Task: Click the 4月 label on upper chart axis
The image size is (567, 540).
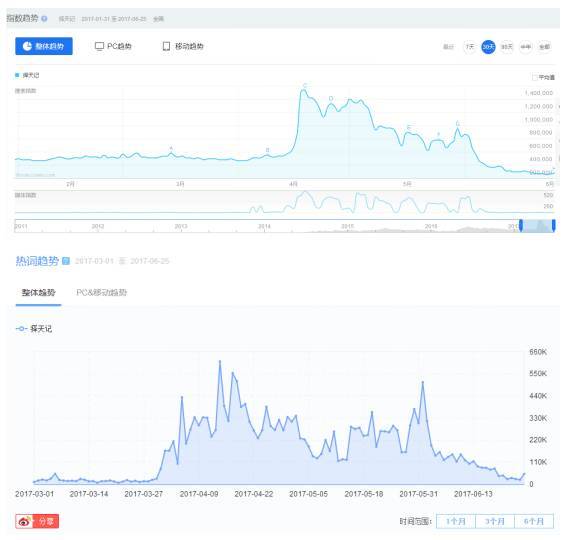Action: 293,184
